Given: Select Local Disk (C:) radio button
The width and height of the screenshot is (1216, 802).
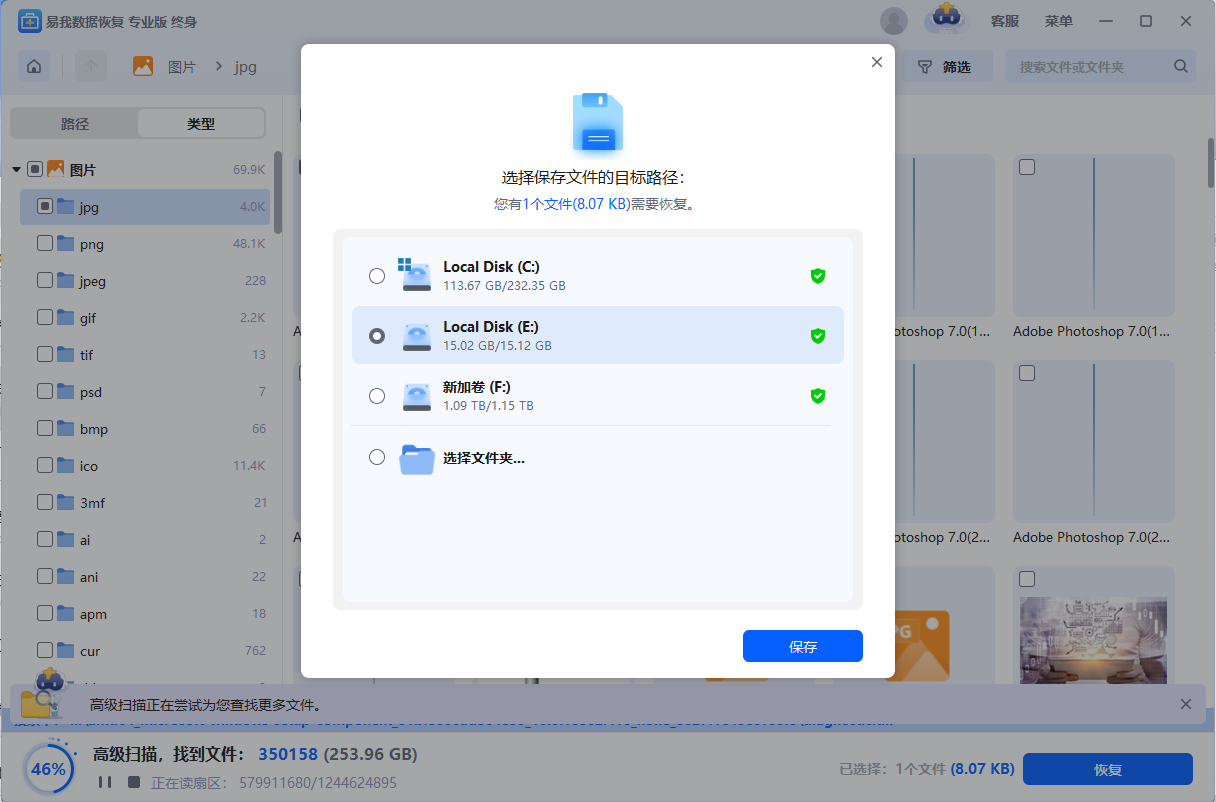Looking at the screenshot, I should click(x=377, y=276).
